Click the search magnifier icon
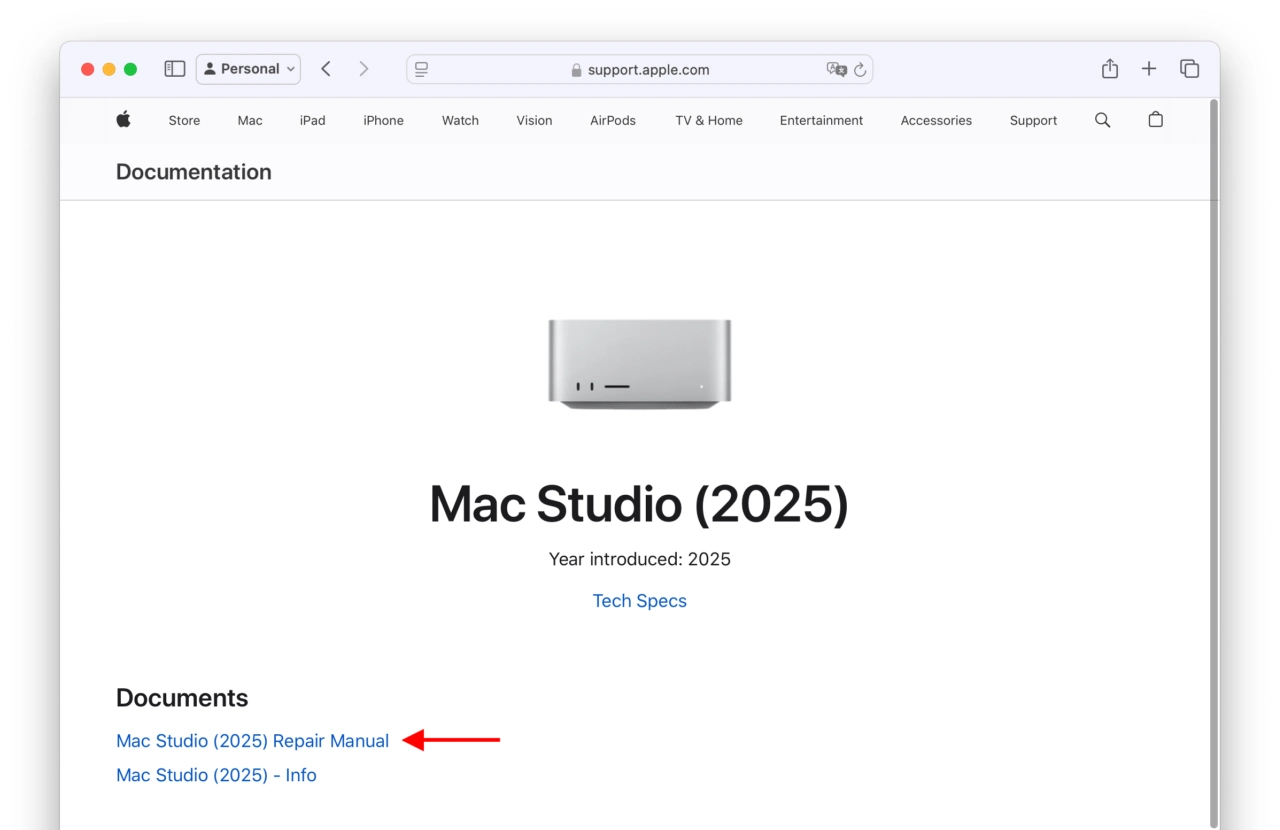The width and height of the screenshot is (1280, 830). (x=1102, y=120)
